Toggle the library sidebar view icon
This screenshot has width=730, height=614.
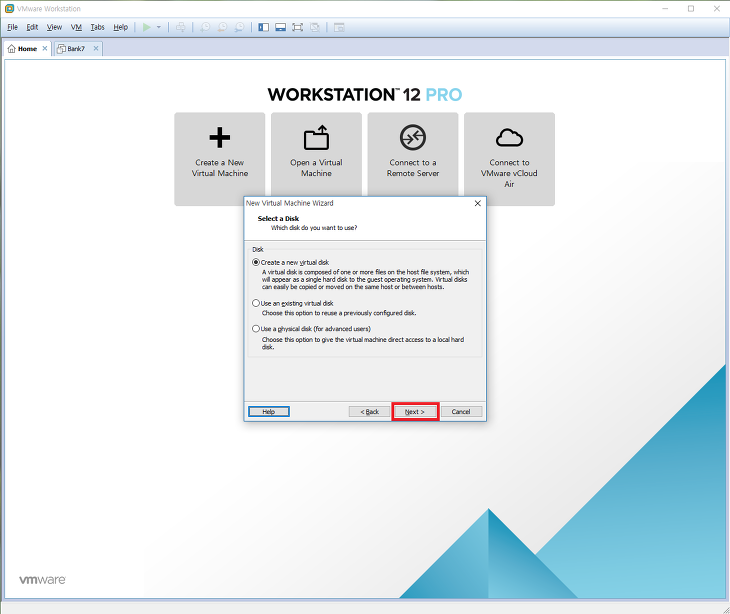coord(264,27)
